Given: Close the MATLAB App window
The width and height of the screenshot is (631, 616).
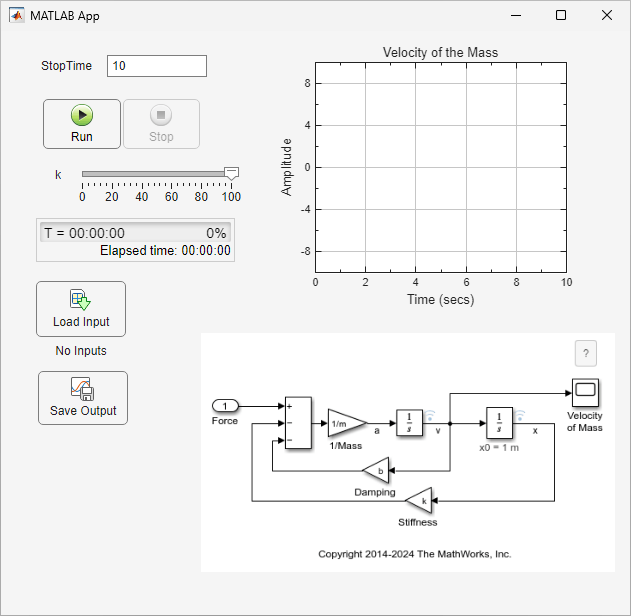Looking at the screenshot, I should [607, 15].
